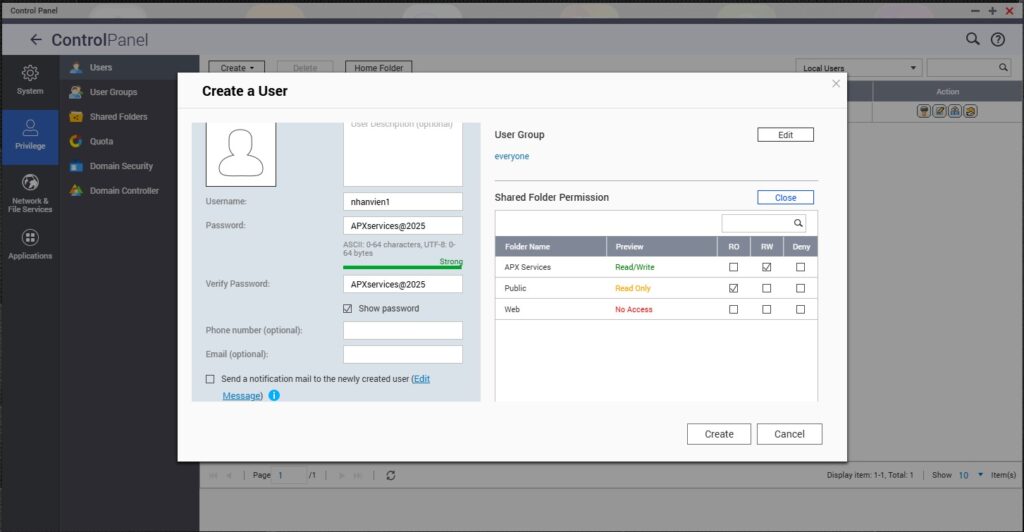Viewport: 1024px width, 532px height.
Task: Open the Shared Folders menu item
Action: point(129,117)
